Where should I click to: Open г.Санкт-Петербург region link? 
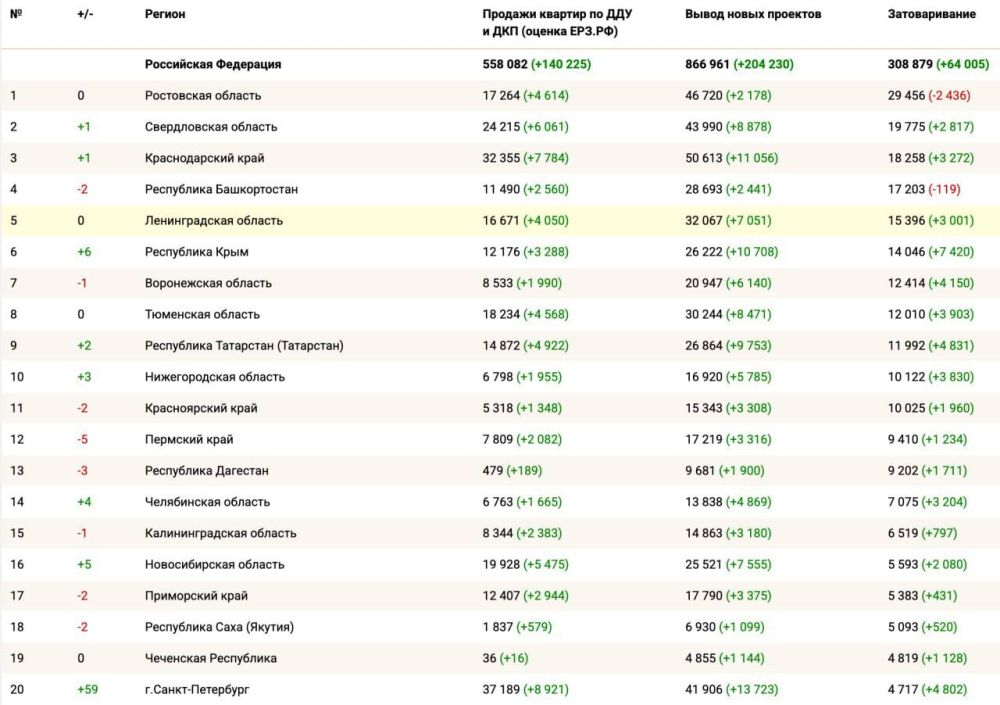(197, 689)
